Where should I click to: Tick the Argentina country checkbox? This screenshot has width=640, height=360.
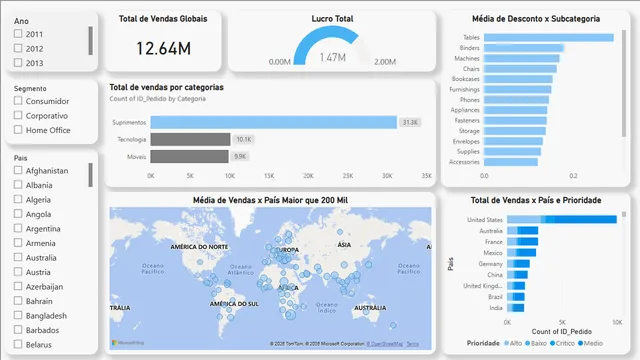click(18, 228)
